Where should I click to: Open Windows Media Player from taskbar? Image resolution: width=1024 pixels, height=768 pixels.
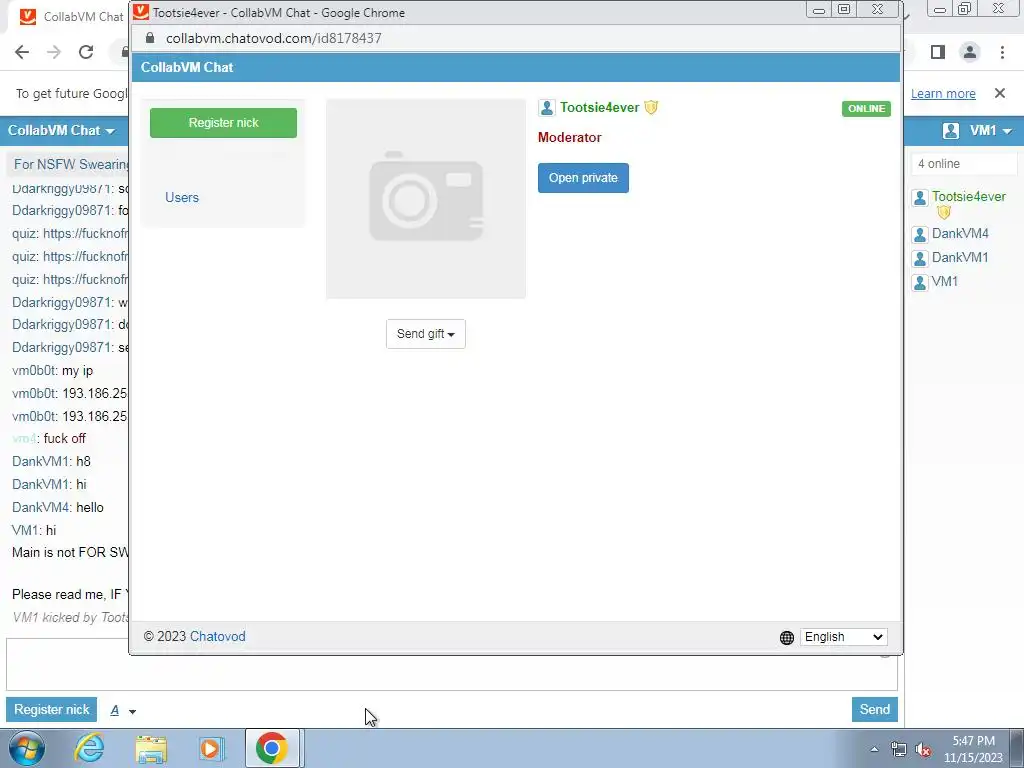click(x=211, y=748)
